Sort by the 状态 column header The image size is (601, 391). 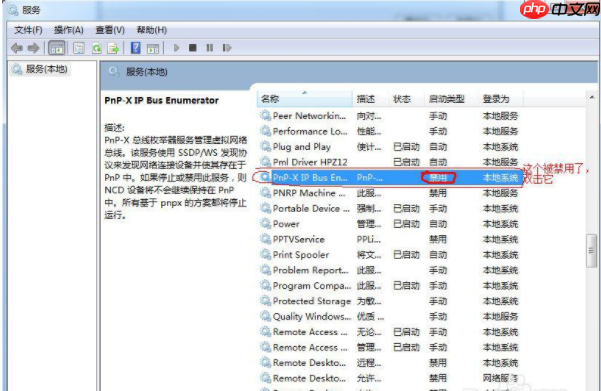point(406,99)
